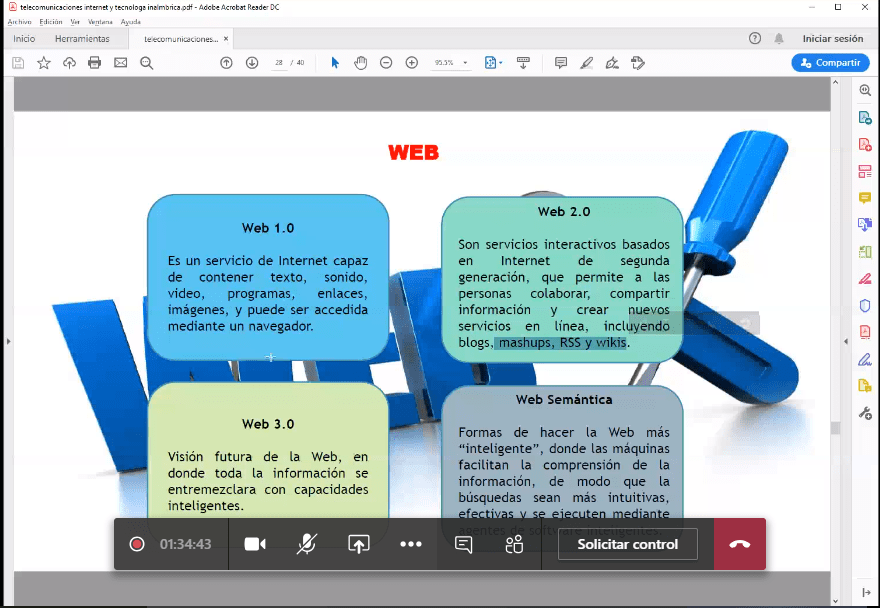Viewport: 880px width, 608px height.
Task: Click the page number input field
Action: 279,62
